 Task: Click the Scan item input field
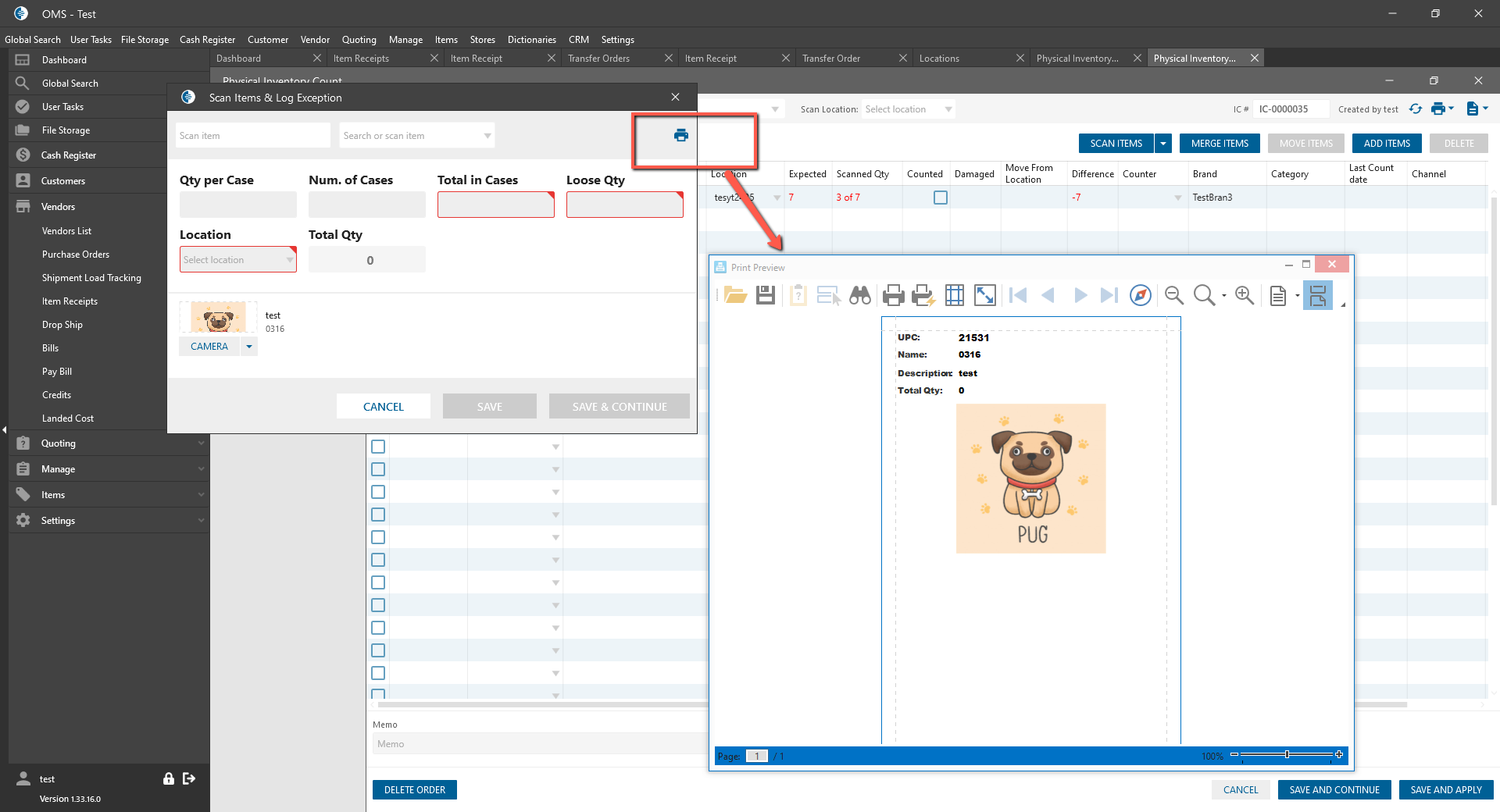[x=253, y=136]
